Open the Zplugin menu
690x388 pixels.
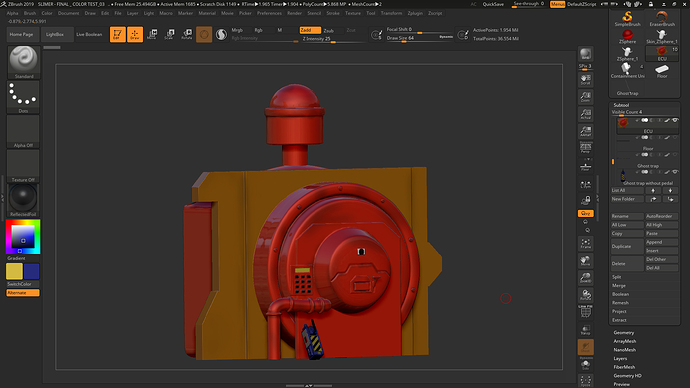(x=415, y=13)
